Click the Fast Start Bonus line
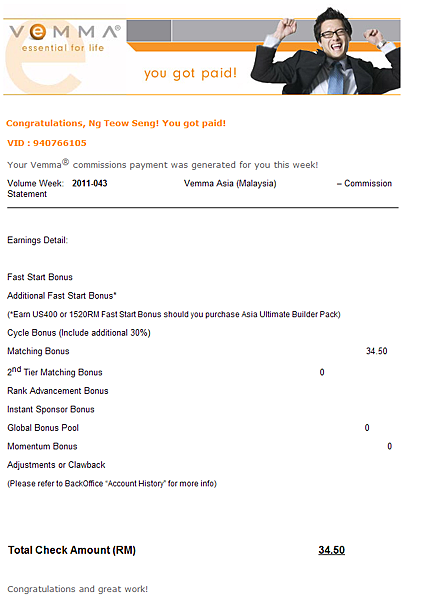Viewport: 433px width, 600px height. pos(40,277)
